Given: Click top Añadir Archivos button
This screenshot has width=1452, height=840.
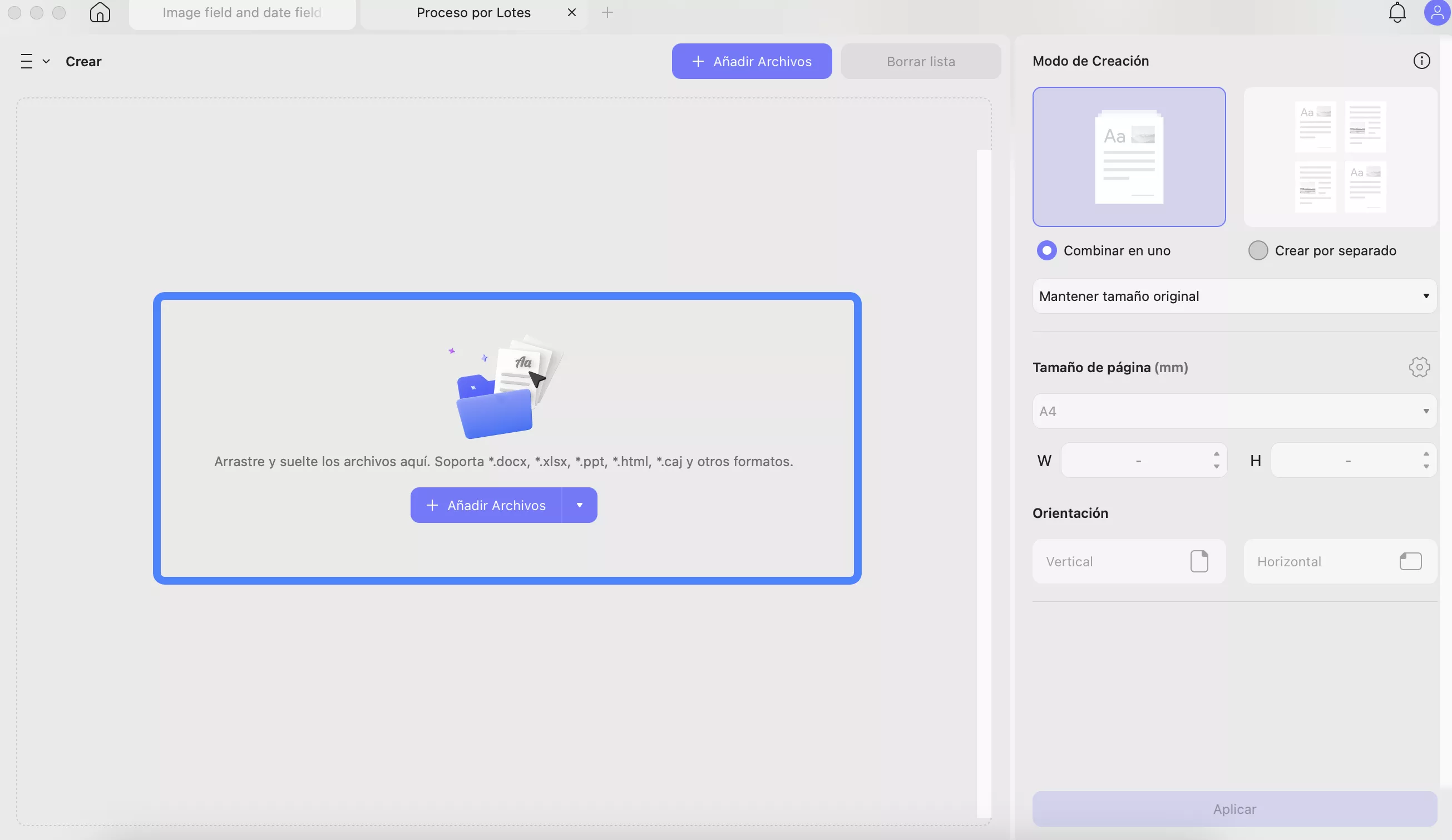Looking at the screenshot, I should click(752, 61).
